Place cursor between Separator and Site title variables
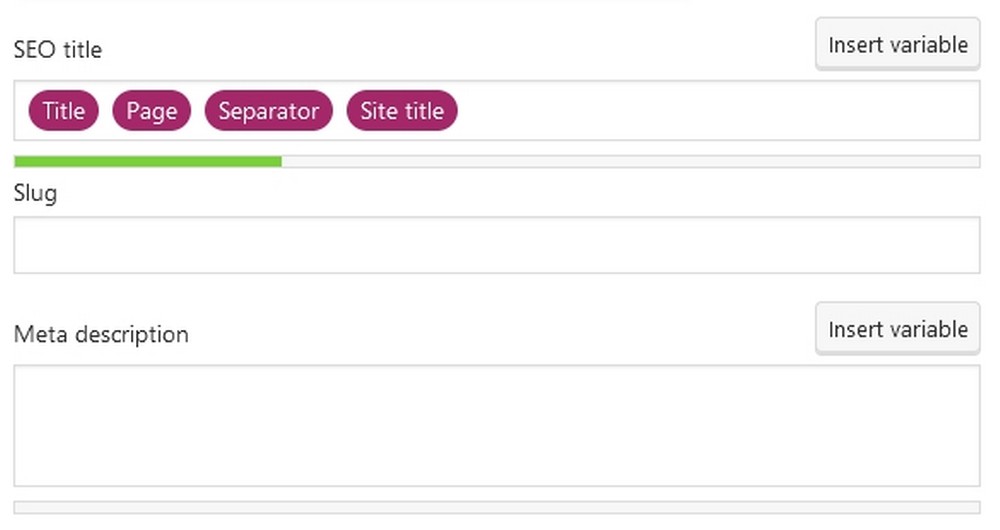 [340, 110]
